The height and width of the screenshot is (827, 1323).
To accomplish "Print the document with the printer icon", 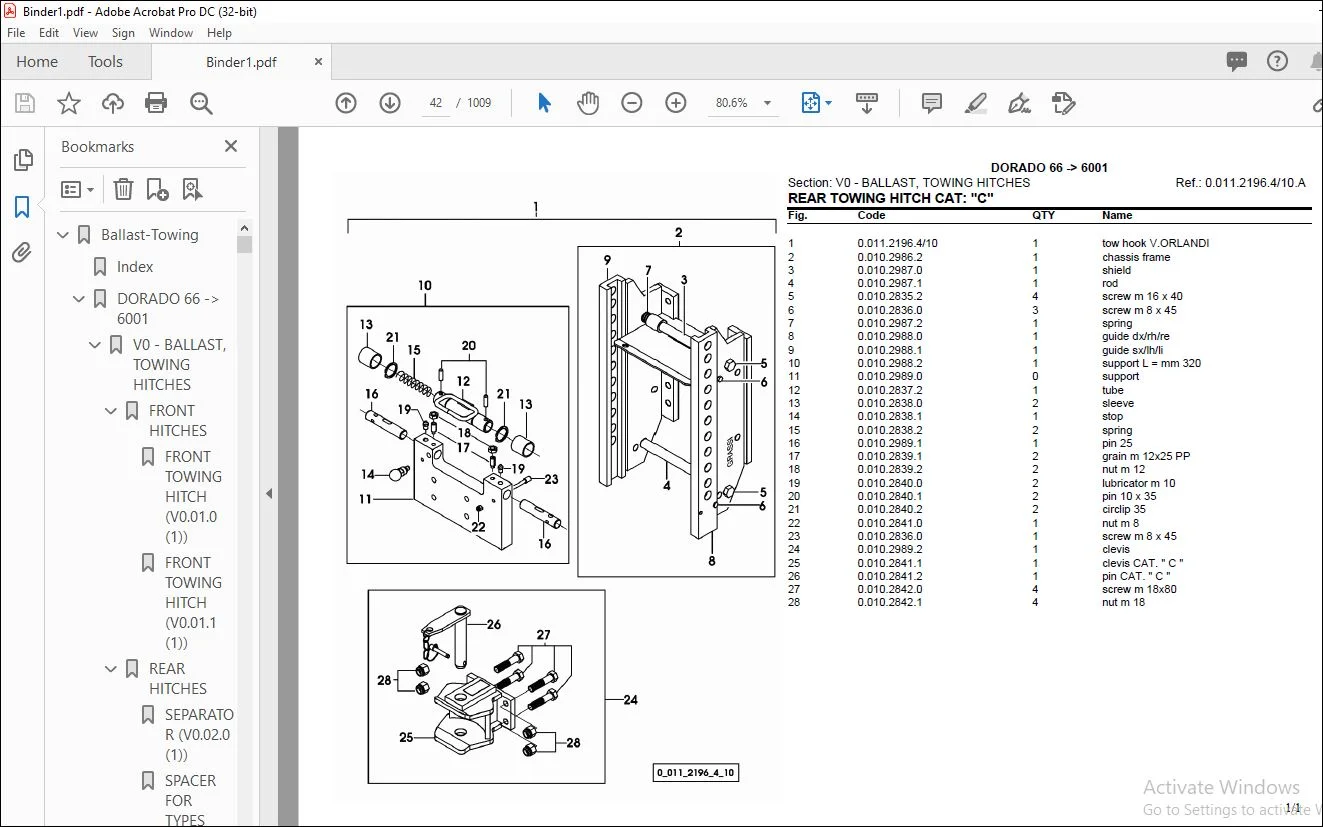I will (156, 103).
